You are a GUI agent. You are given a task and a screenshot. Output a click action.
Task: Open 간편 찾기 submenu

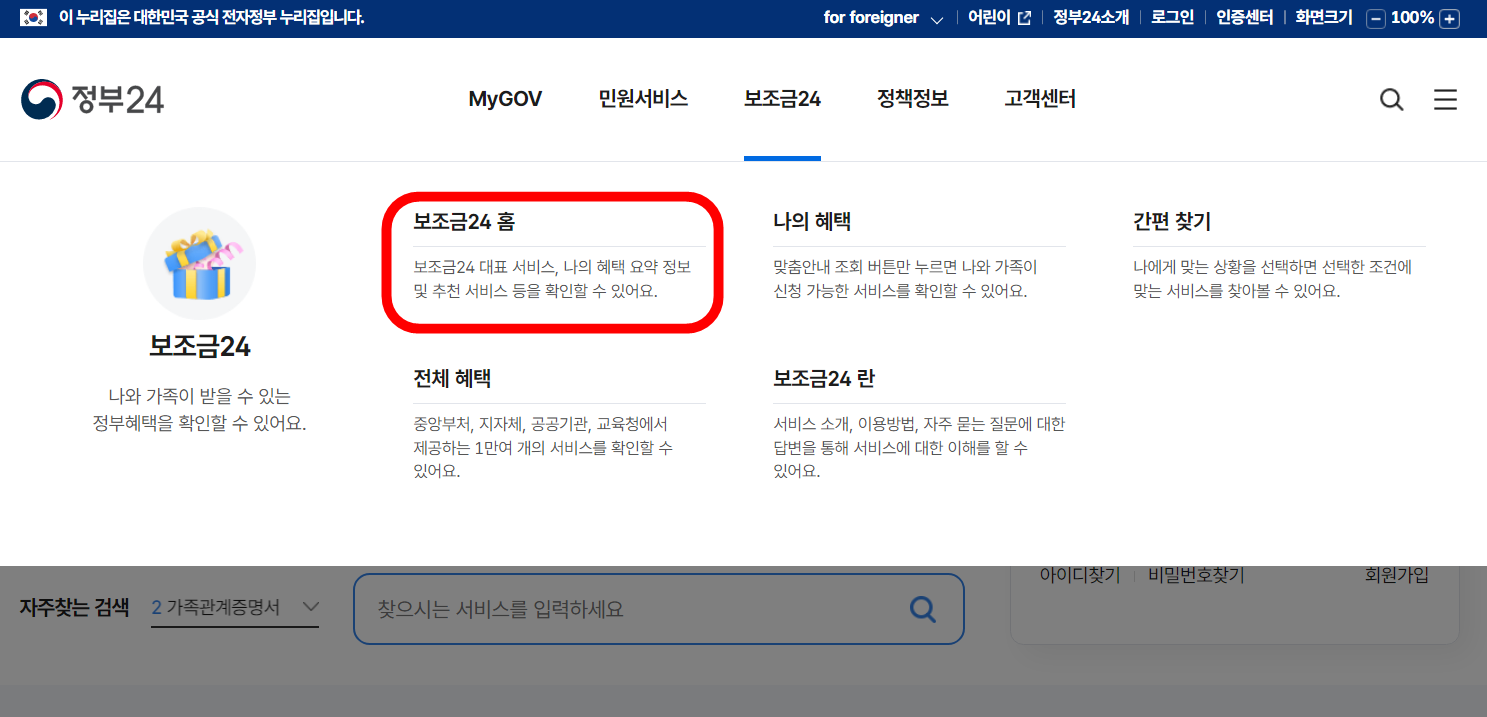coord(1172,222)
